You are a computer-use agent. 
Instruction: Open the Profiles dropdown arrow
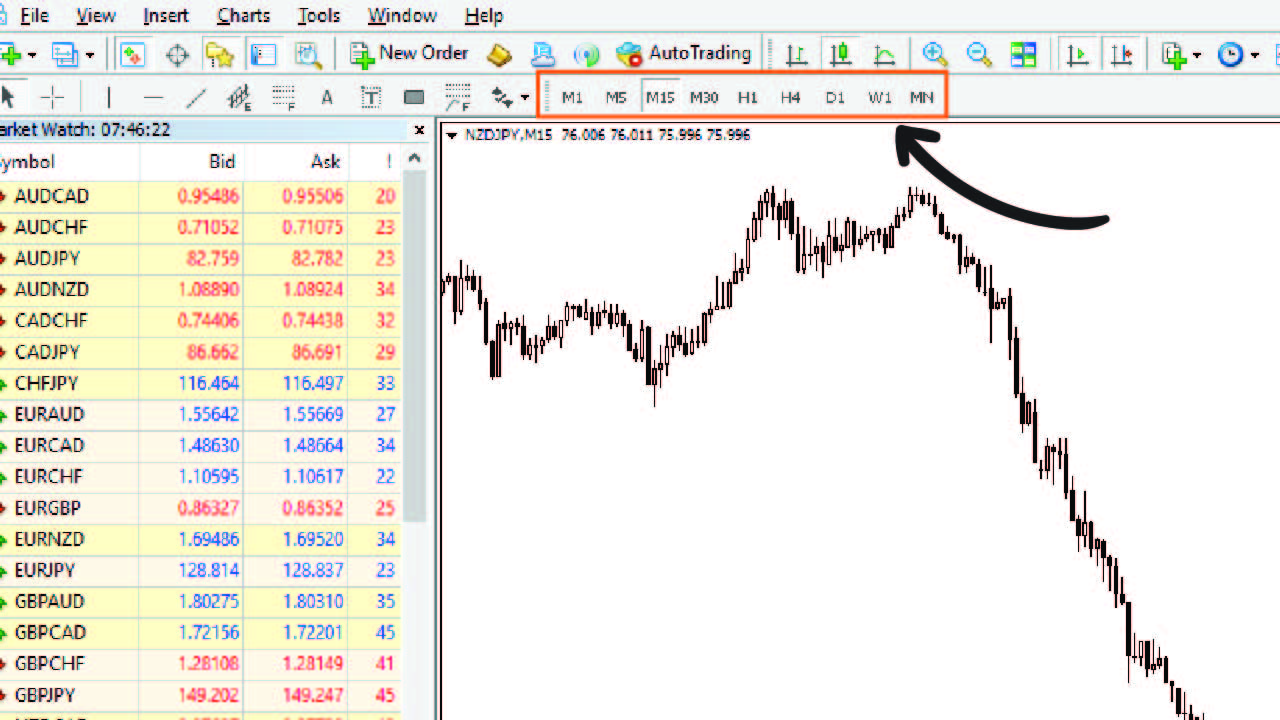pyautogui.click(x=90, y=55)
